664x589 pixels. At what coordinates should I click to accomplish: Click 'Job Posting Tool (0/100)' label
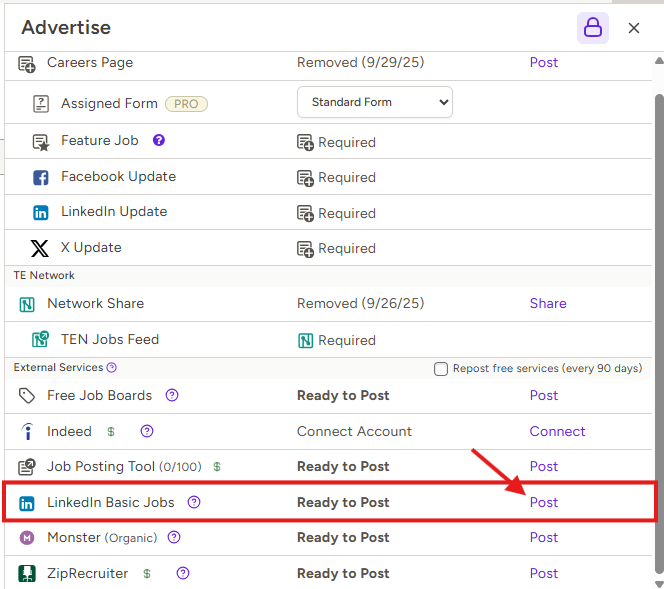(x=124, y=466)
